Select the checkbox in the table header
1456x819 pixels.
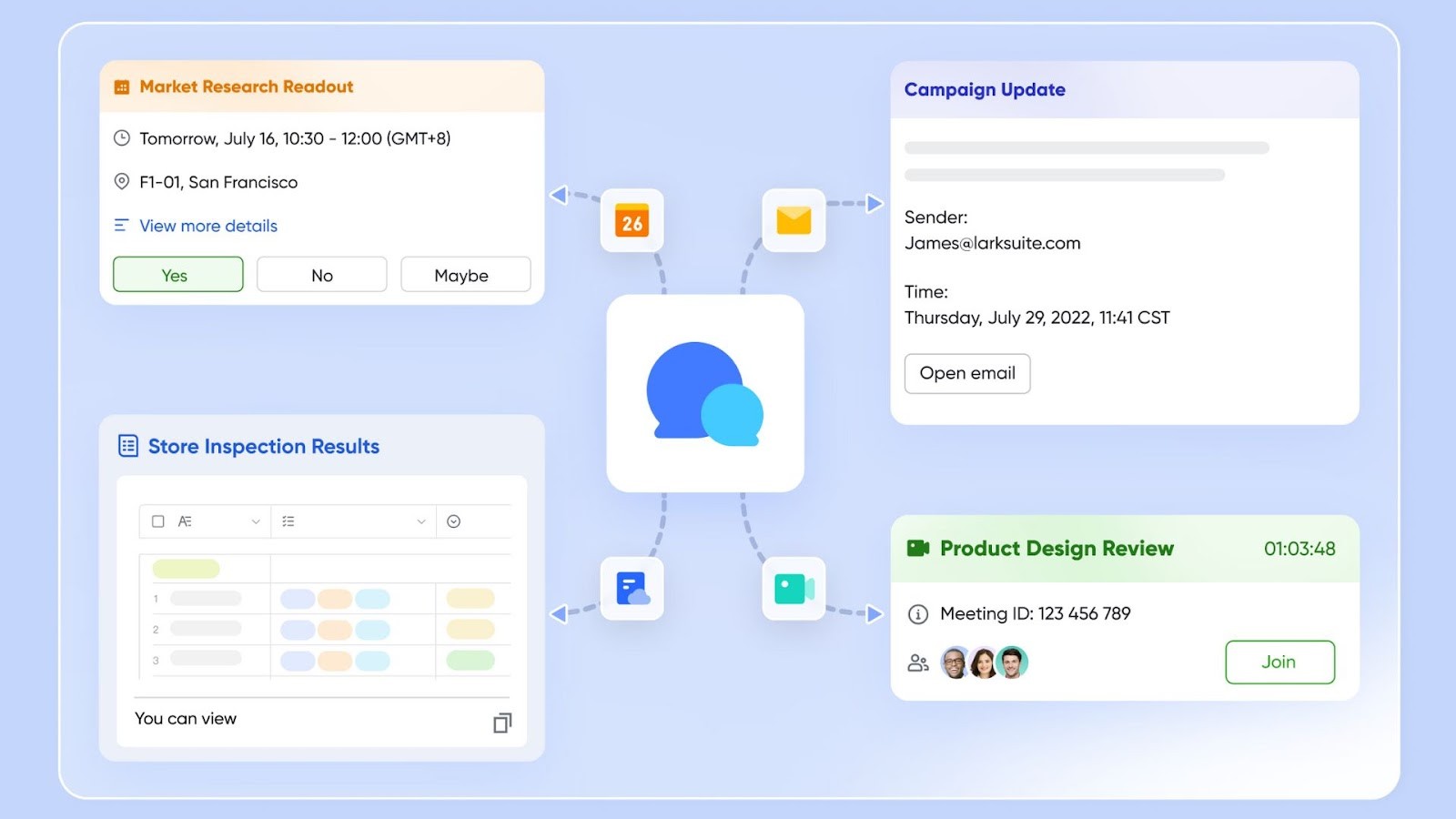click(x=157, y=521)
